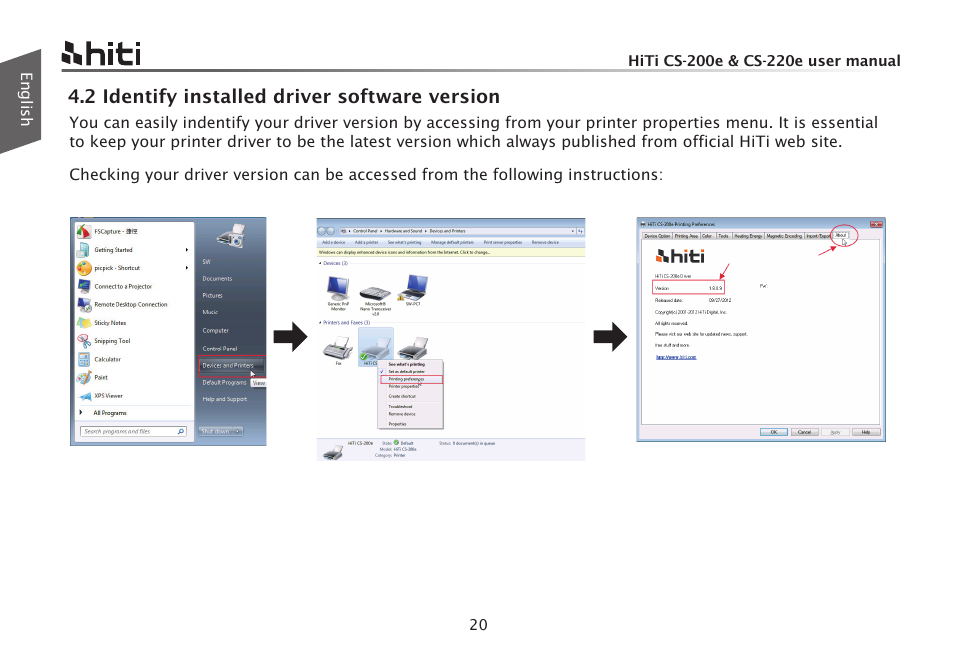Expand Getting Started submenu arrow

(x=187, y=250)
